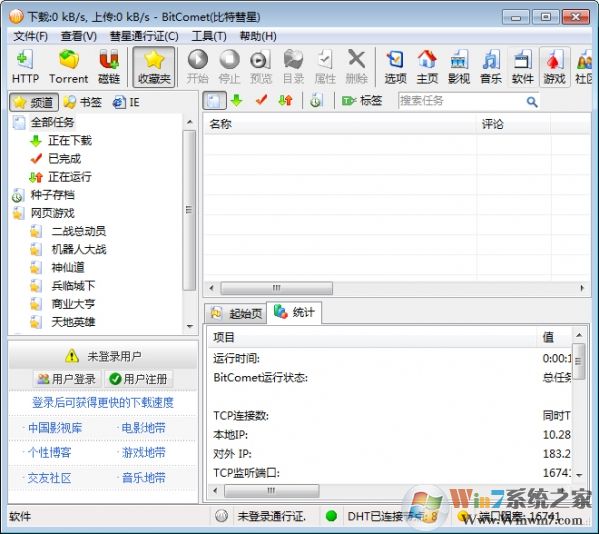Filter downloading tasks with green arrow

point(237,101)
